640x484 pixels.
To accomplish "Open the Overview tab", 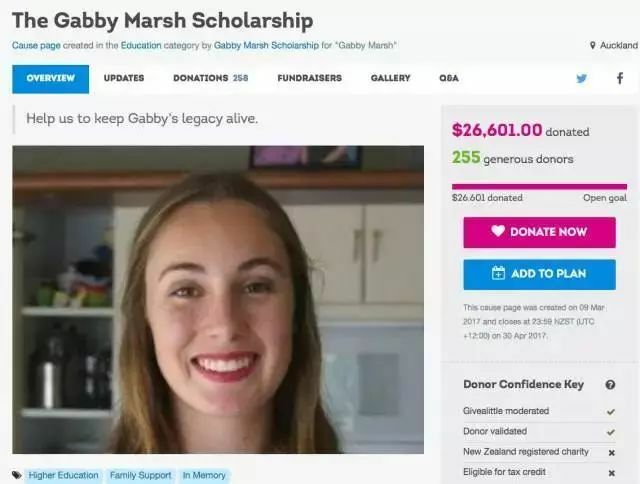I will [51, 79].
